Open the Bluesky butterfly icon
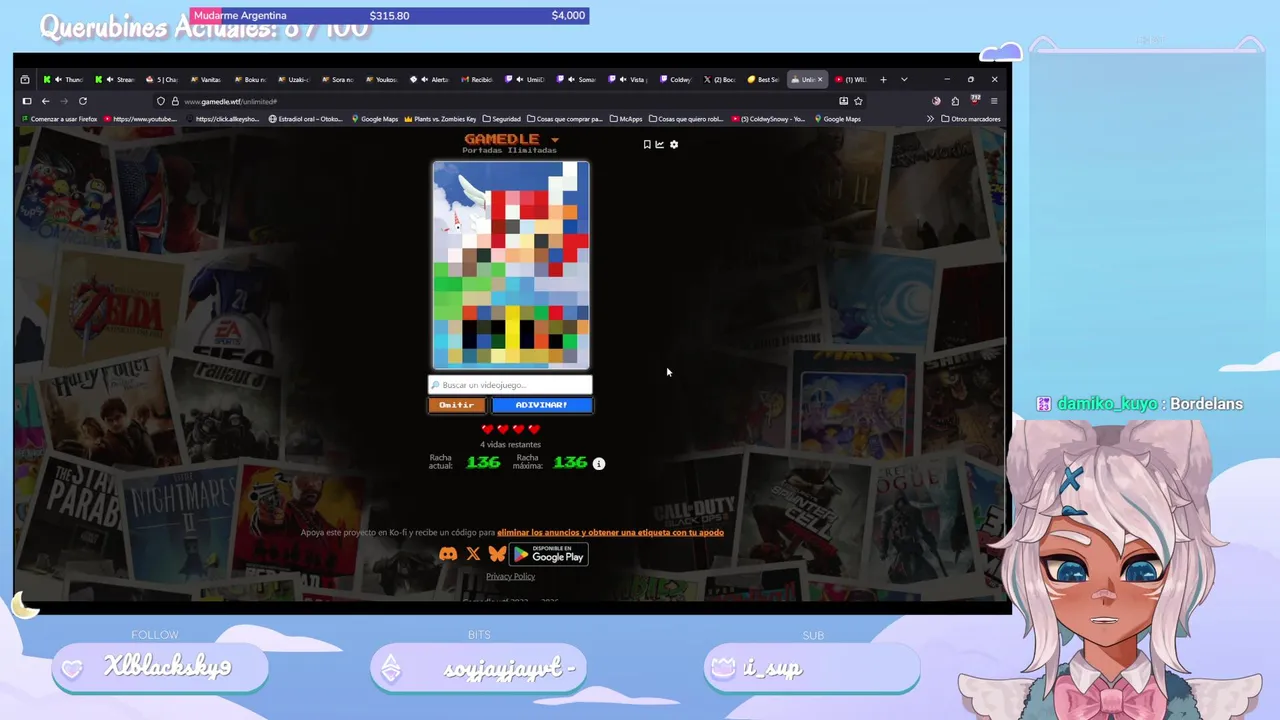Screen dimensions: 1280x720 pos(497,554)
